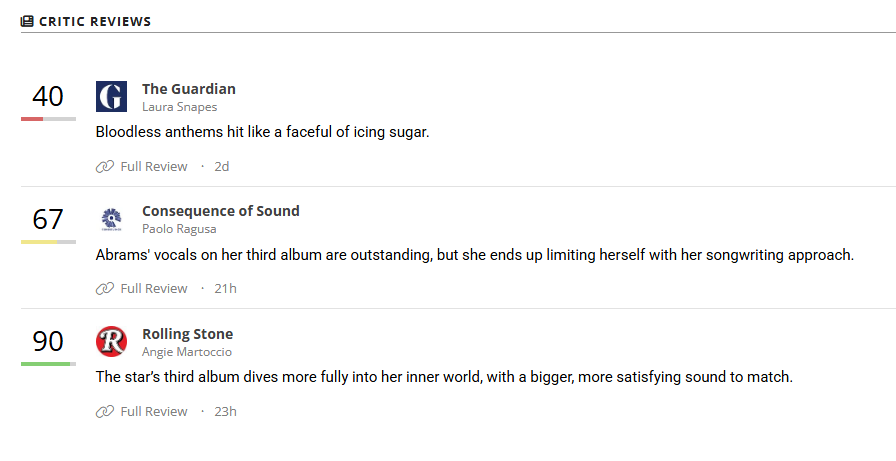The image size is (896, 461).
Task: Click chain link icon in Guardian review
Action: [x=105, y=167]
